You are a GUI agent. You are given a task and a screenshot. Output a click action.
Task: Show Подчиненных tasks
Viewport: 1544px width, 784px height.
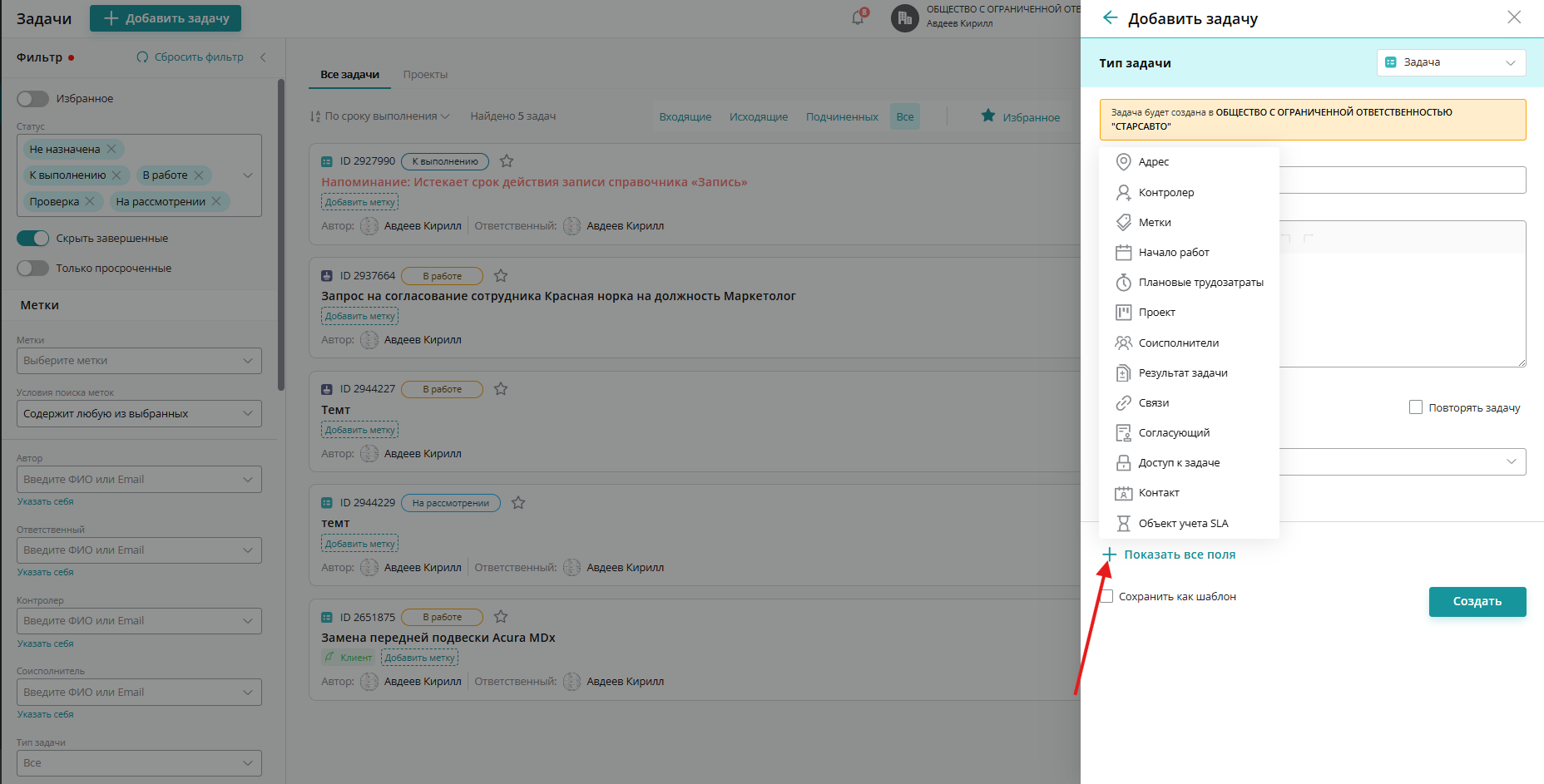(842, 117)
